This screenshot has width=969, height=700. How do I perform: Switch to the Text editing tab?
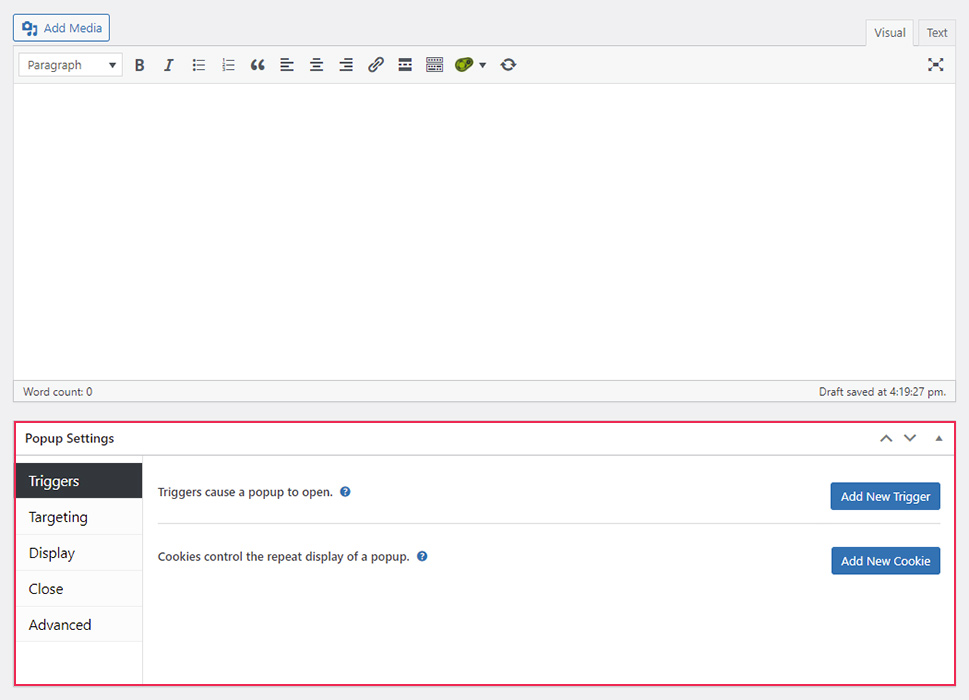tap(936, 32)
